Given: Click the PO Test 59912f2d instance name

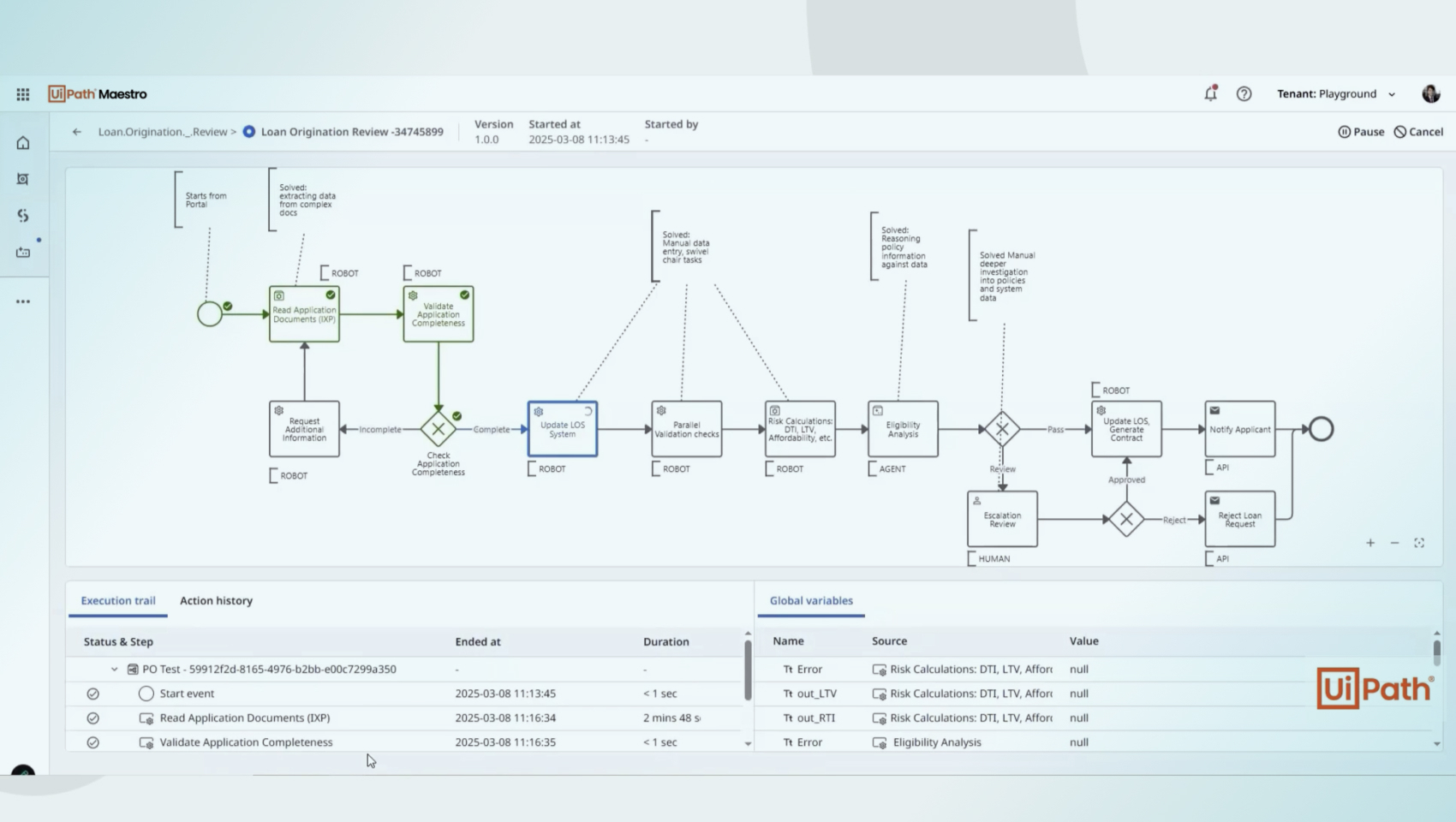Looking at the screenshot, I should [x=269, y=670].
